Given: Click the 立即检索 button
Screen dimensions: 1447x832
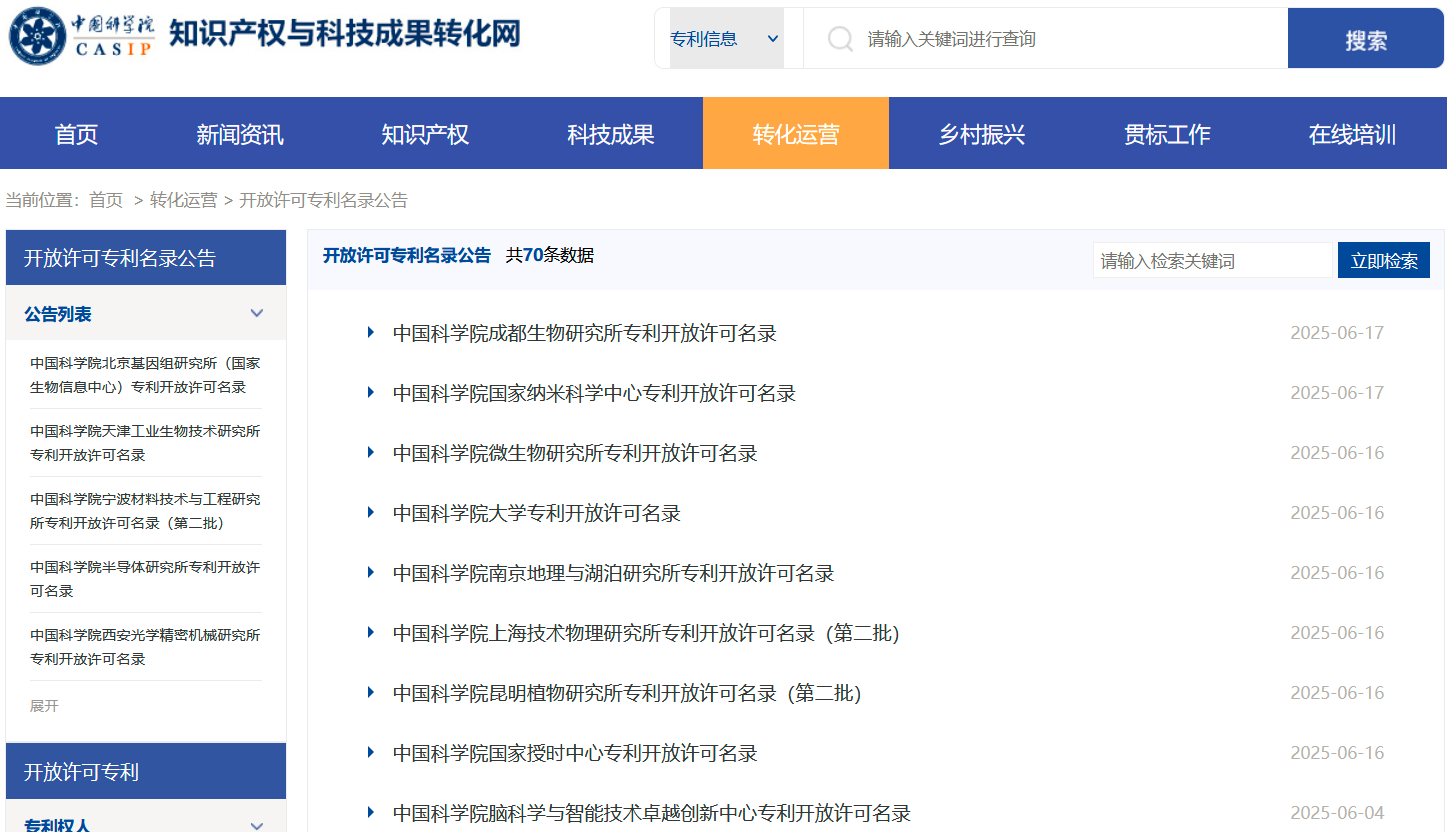Looking at the screenshot, I should [x=1384, y=260].
